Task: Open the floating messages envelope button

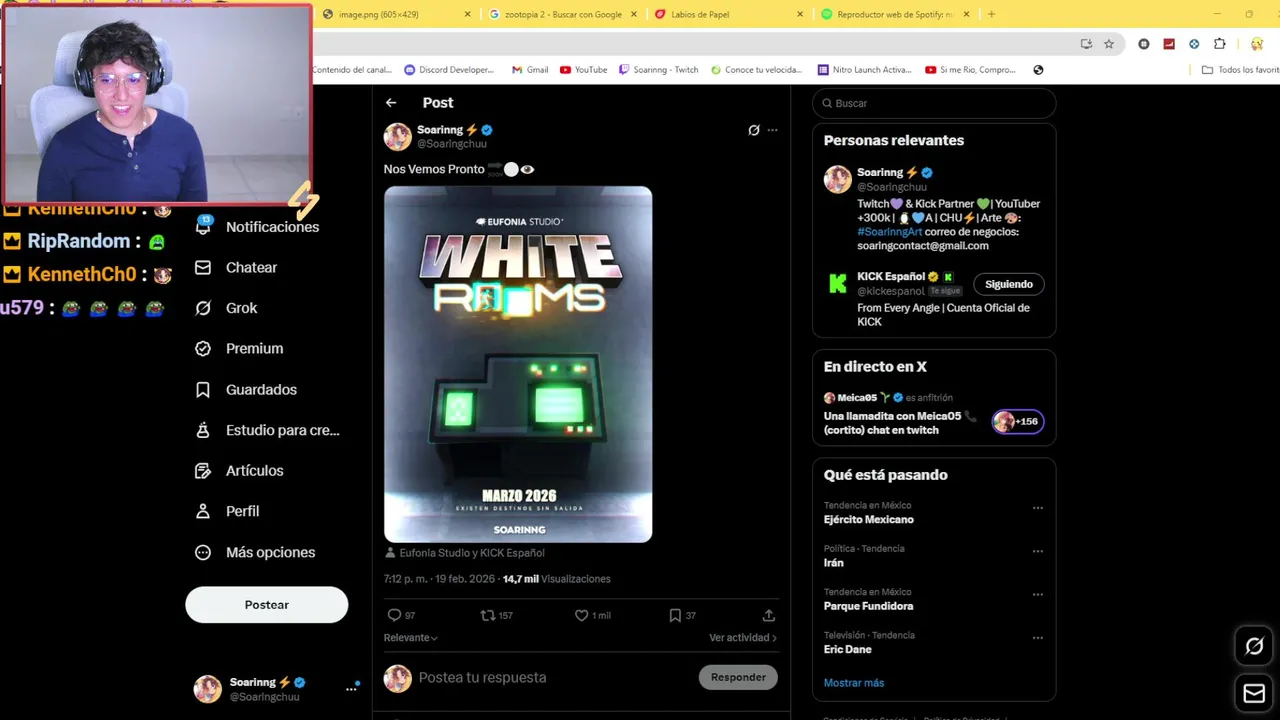Action: [x=1254, y=693]
